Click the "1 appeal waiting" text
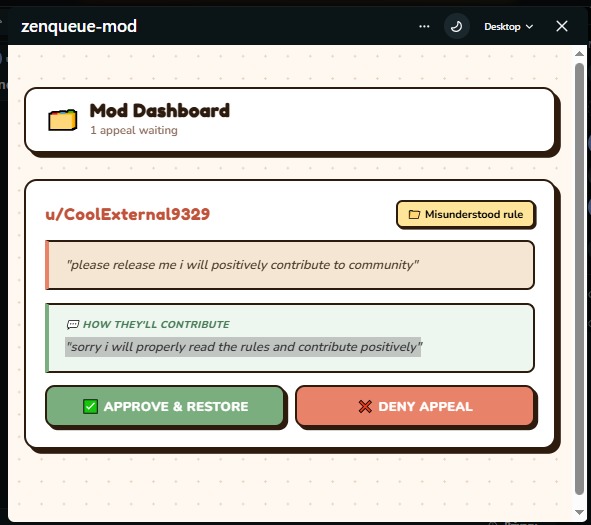The width and height of the screenshot is (591, 525). point(134,130)
